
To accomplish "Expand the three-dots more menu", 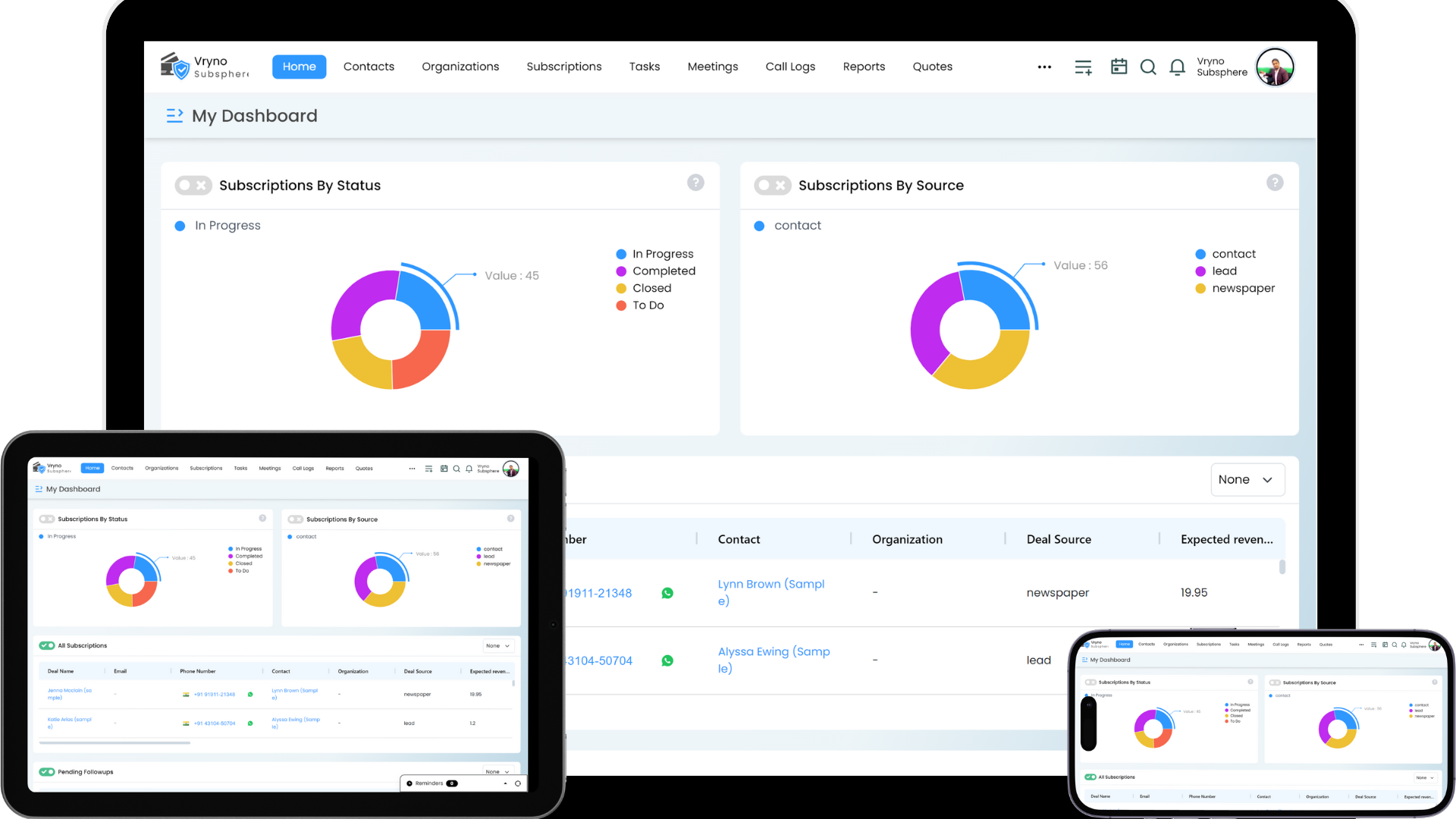I will pos(1044,67).
